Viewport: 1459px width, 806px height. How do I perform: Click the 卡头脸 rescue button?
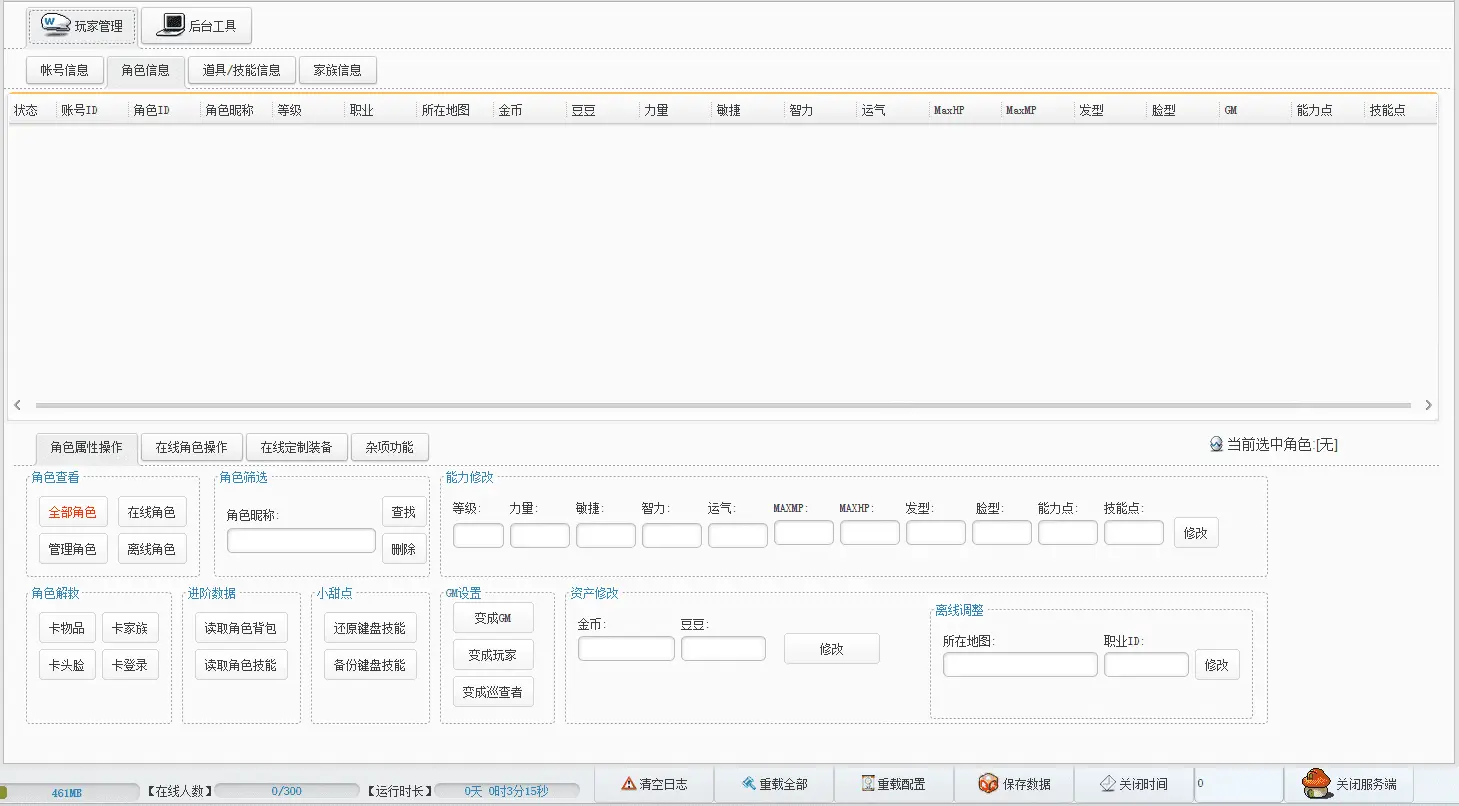pyautogui.click(x=67, y=665)
